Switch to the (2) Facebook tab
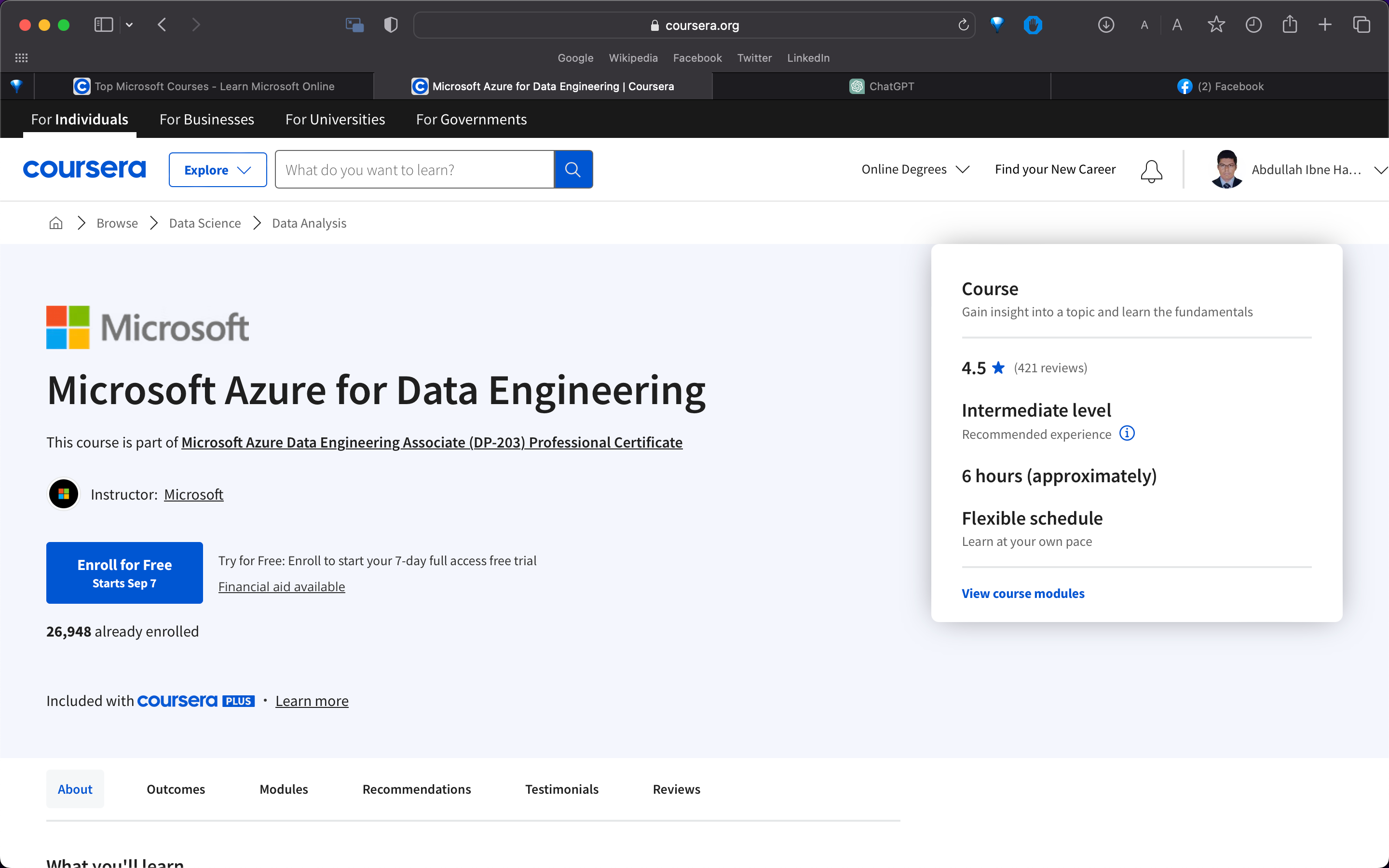Screen dimensions: 1389x868 [x=1220, y=86]
